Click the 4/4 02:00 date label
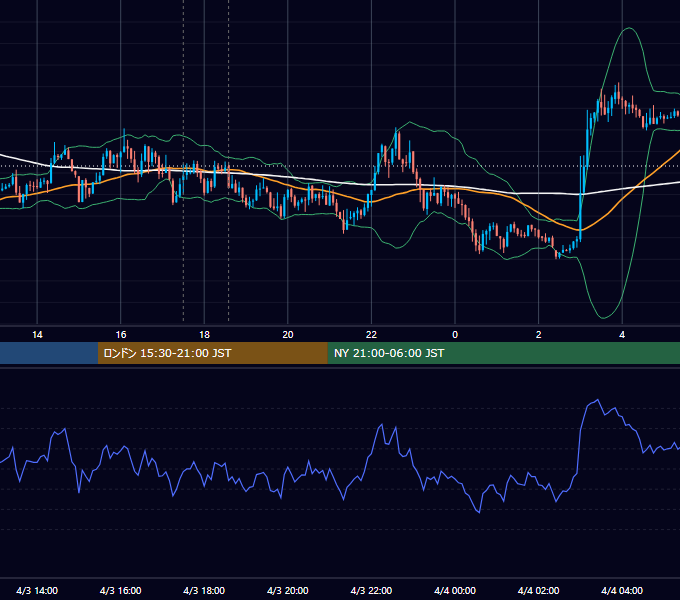The height and width of the screenshot is (600, 680). click(538, 590)
